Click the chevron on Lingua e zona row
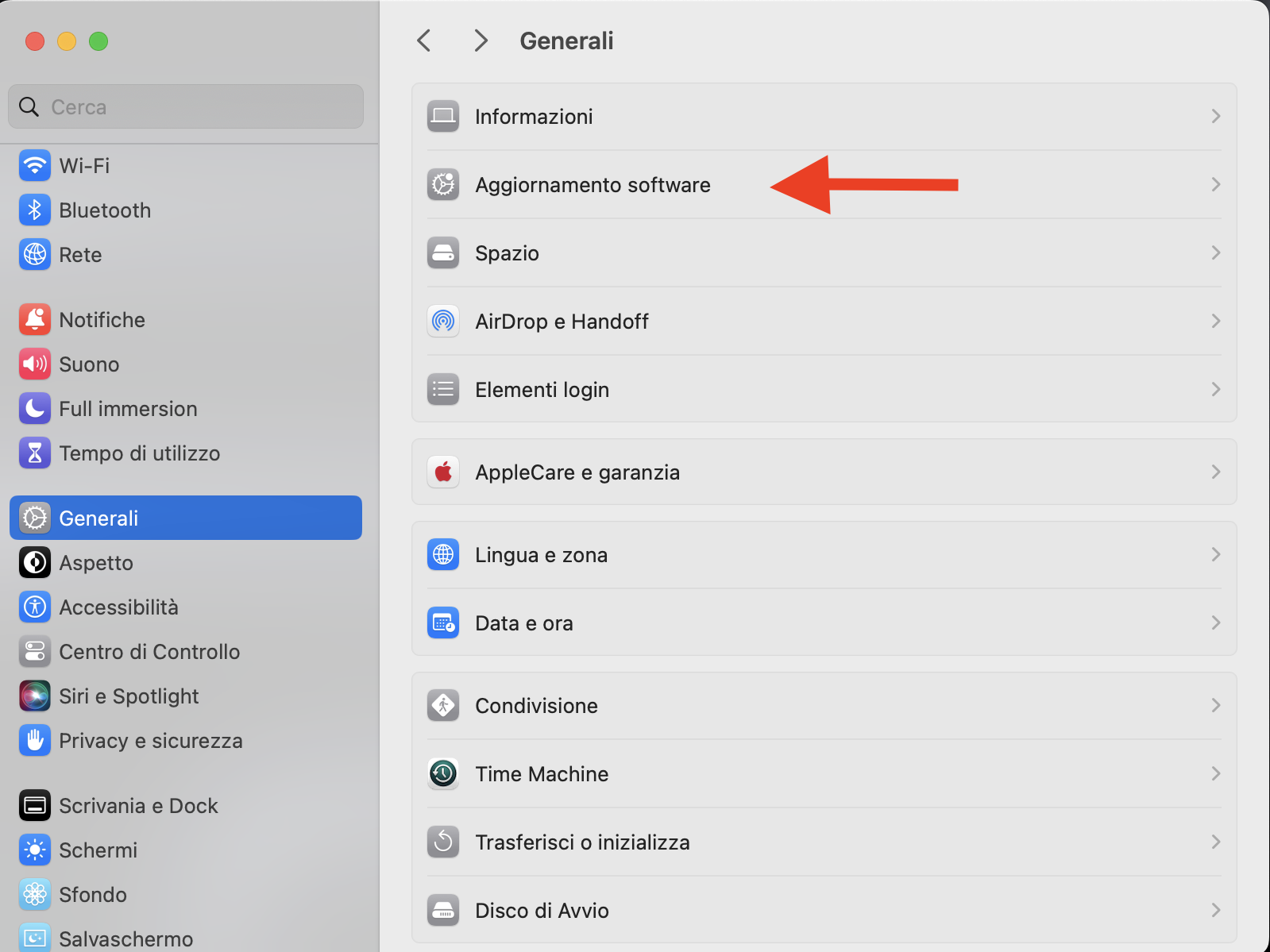This screenshot has height=952, width=1270. click(x=1216, y=555)
